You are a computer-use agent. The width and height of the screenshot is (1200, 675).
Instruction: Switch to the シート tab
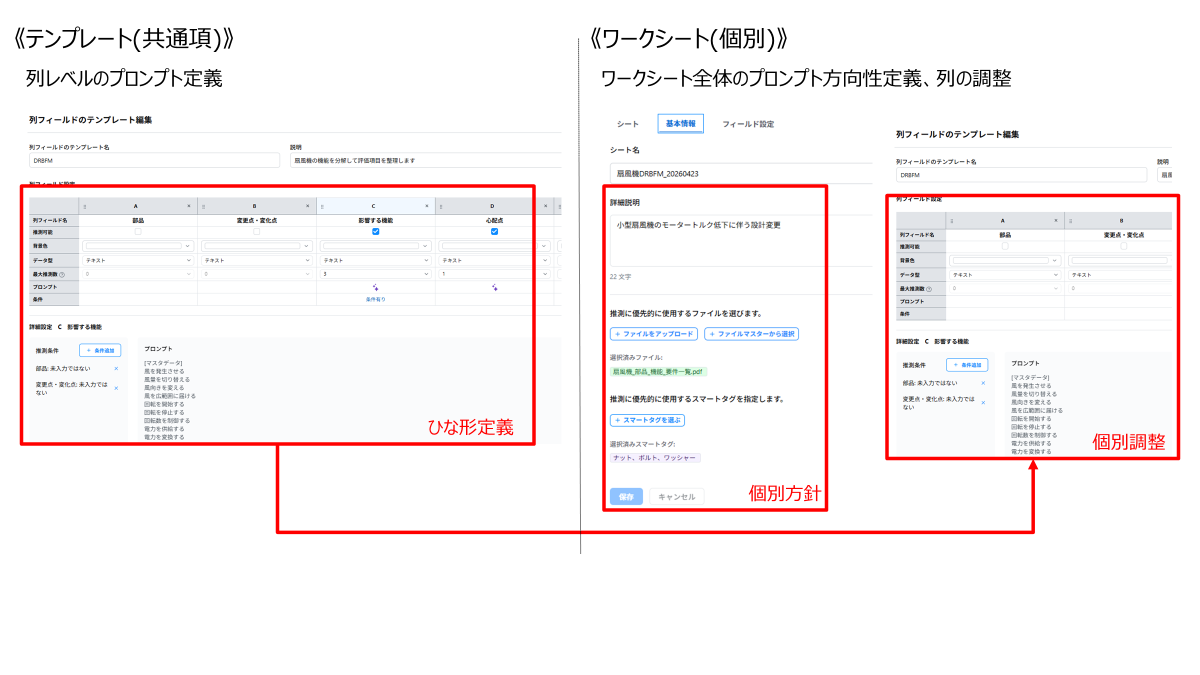coord(628,124)
